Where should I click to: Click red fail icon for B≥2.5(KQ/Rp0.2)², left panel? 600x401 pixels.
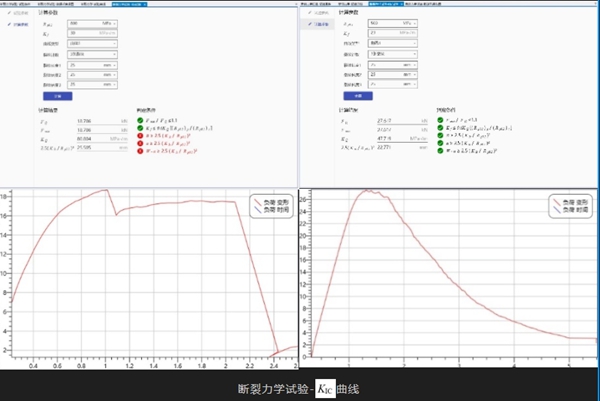(140, 136)
